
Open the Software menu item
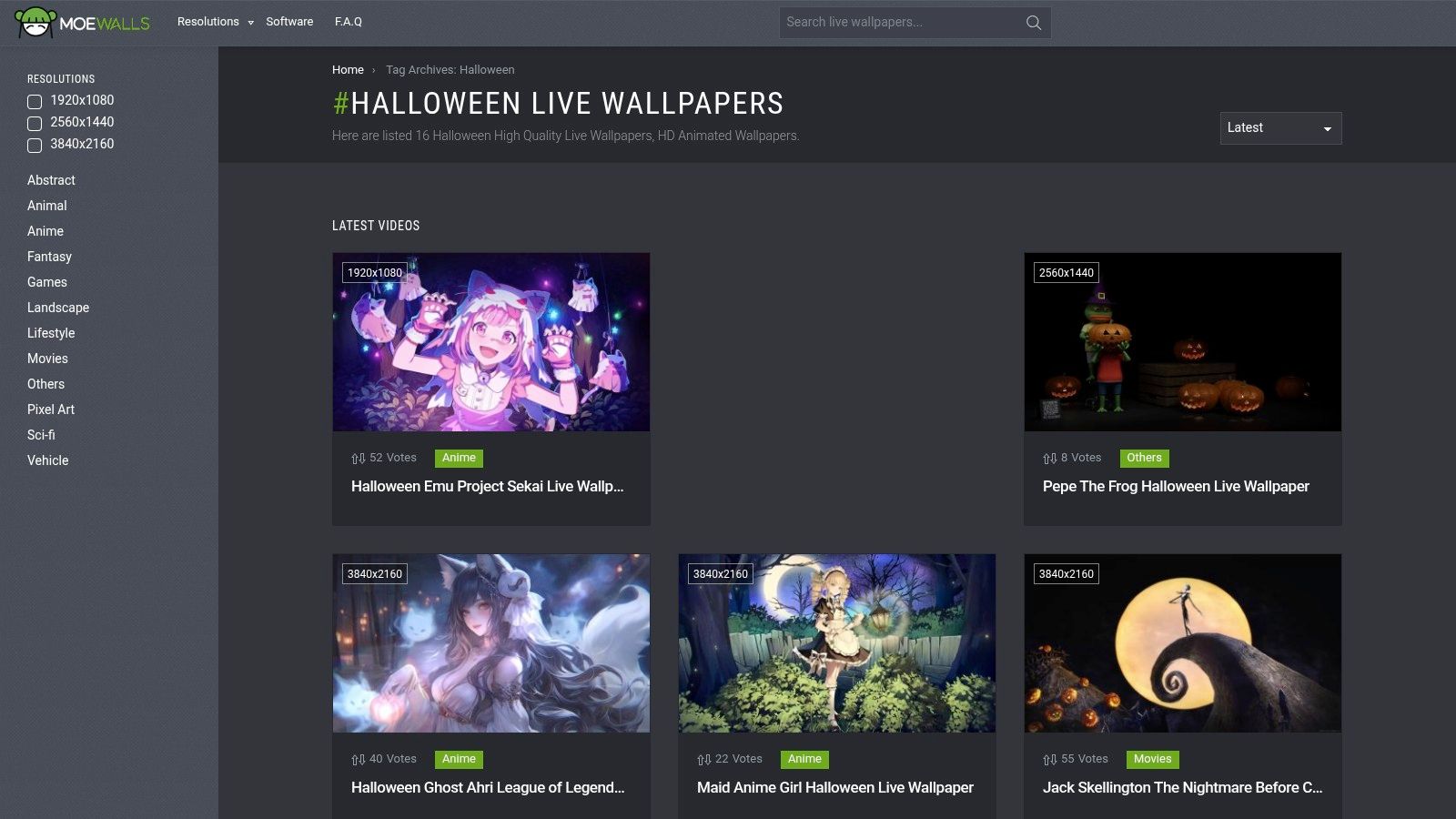(289, 22)
